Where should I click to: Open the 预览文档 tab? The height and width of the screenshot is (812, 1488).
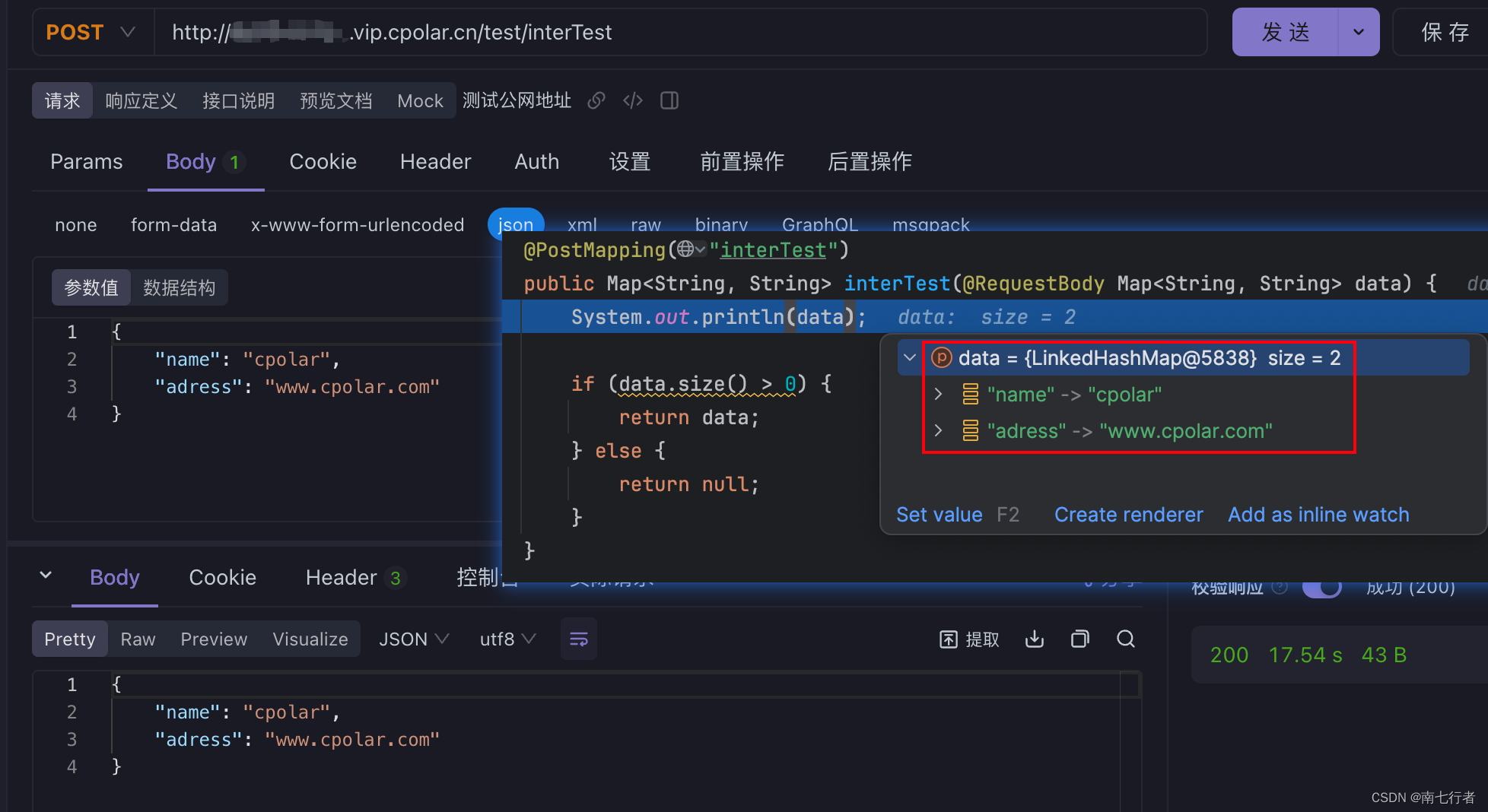[x=335, y=100]
